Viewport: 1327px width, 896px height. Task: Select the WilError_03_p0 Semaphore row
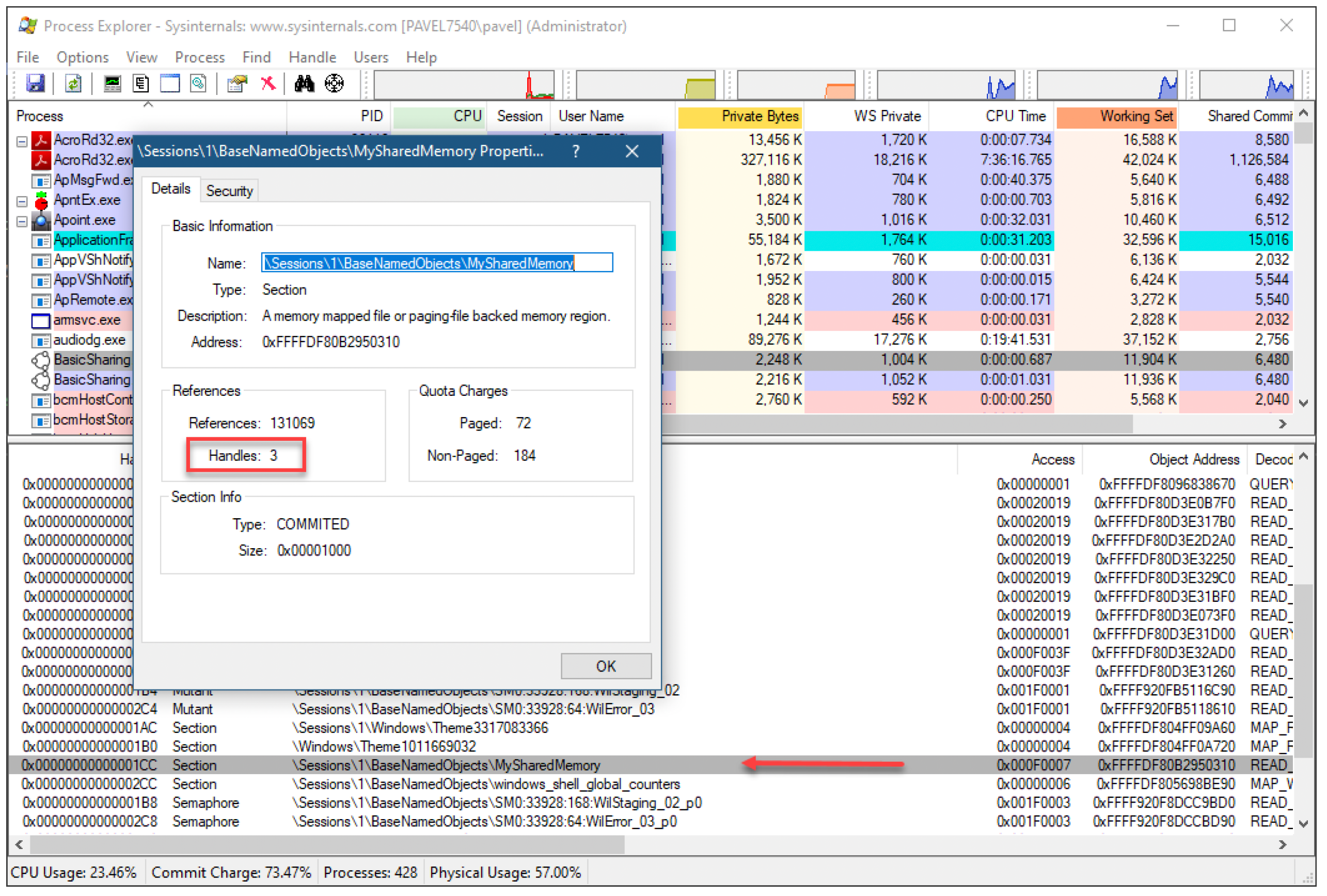click(x=651, y=822)
